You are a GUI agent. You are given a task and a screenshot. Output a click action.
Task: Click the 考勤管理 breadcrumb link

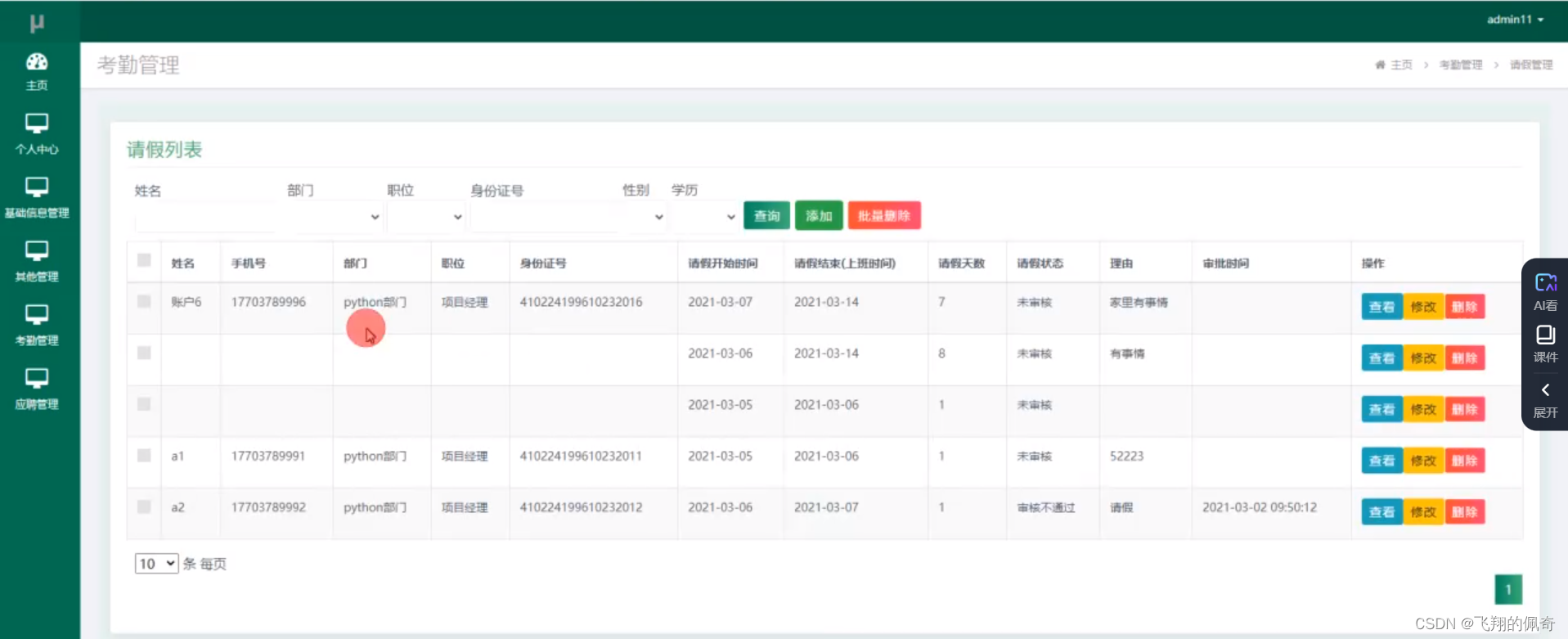click(x=1461, y=65)
